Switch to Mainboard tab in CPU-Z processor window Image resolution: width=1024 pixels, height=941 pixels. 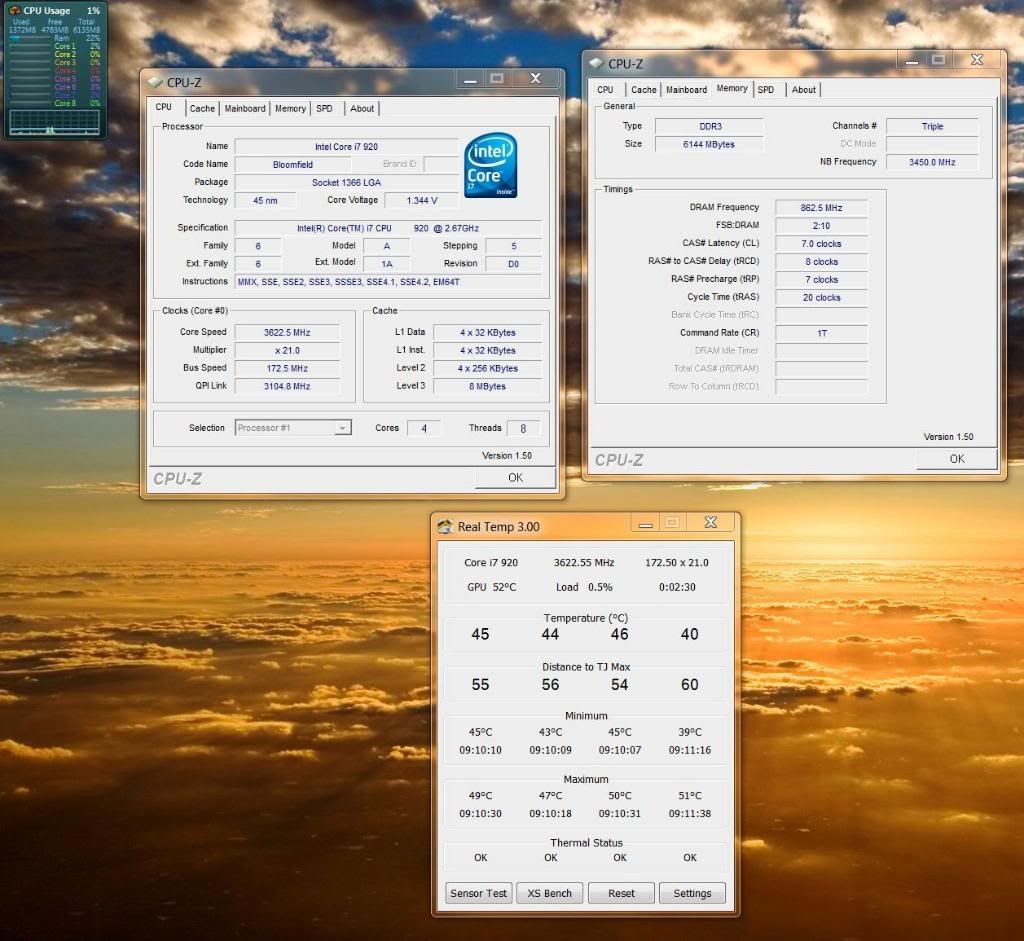(x=245, y=108)
